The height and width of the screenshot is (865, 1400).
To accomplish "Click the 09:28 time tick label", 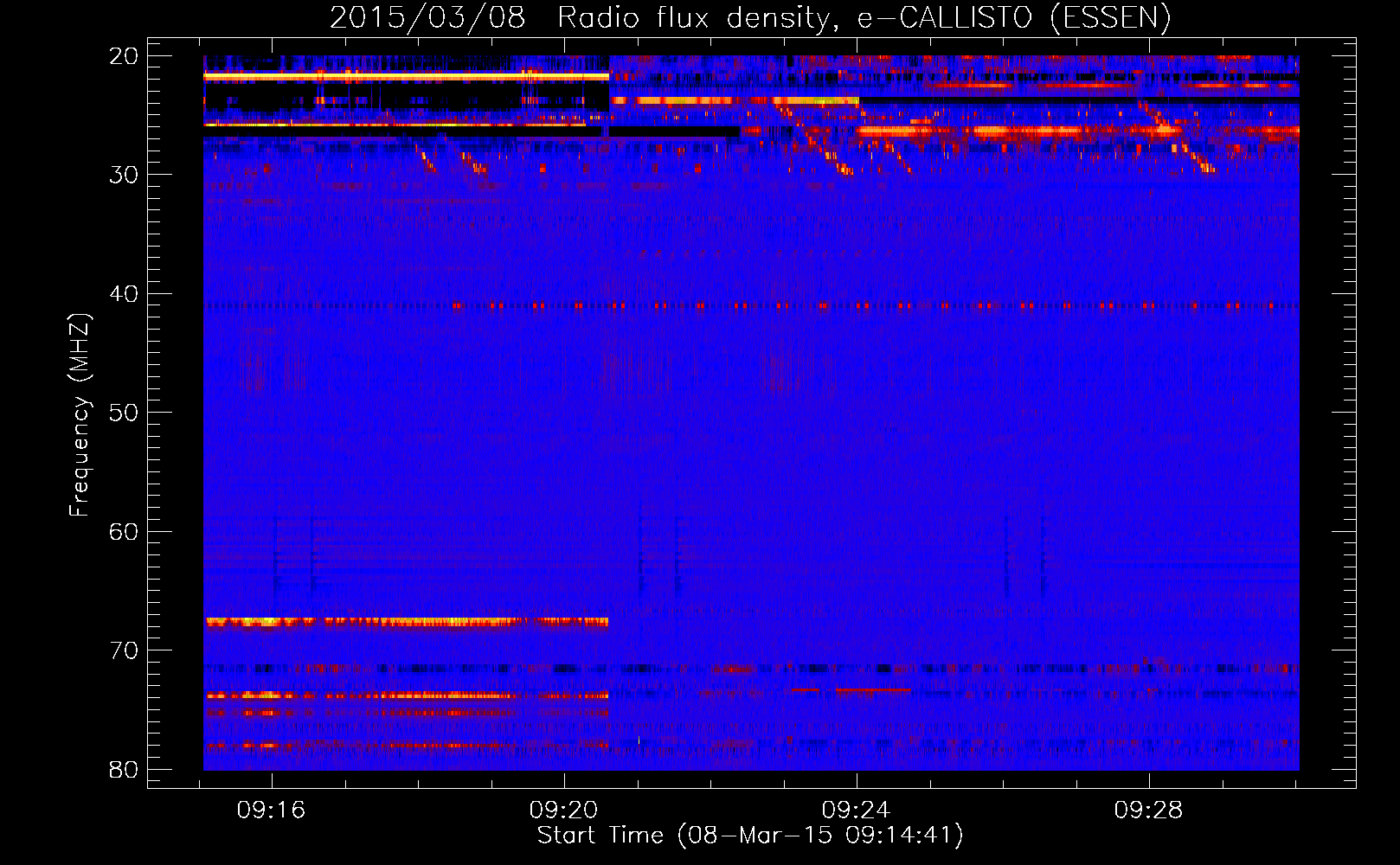I will [1149, 811].
